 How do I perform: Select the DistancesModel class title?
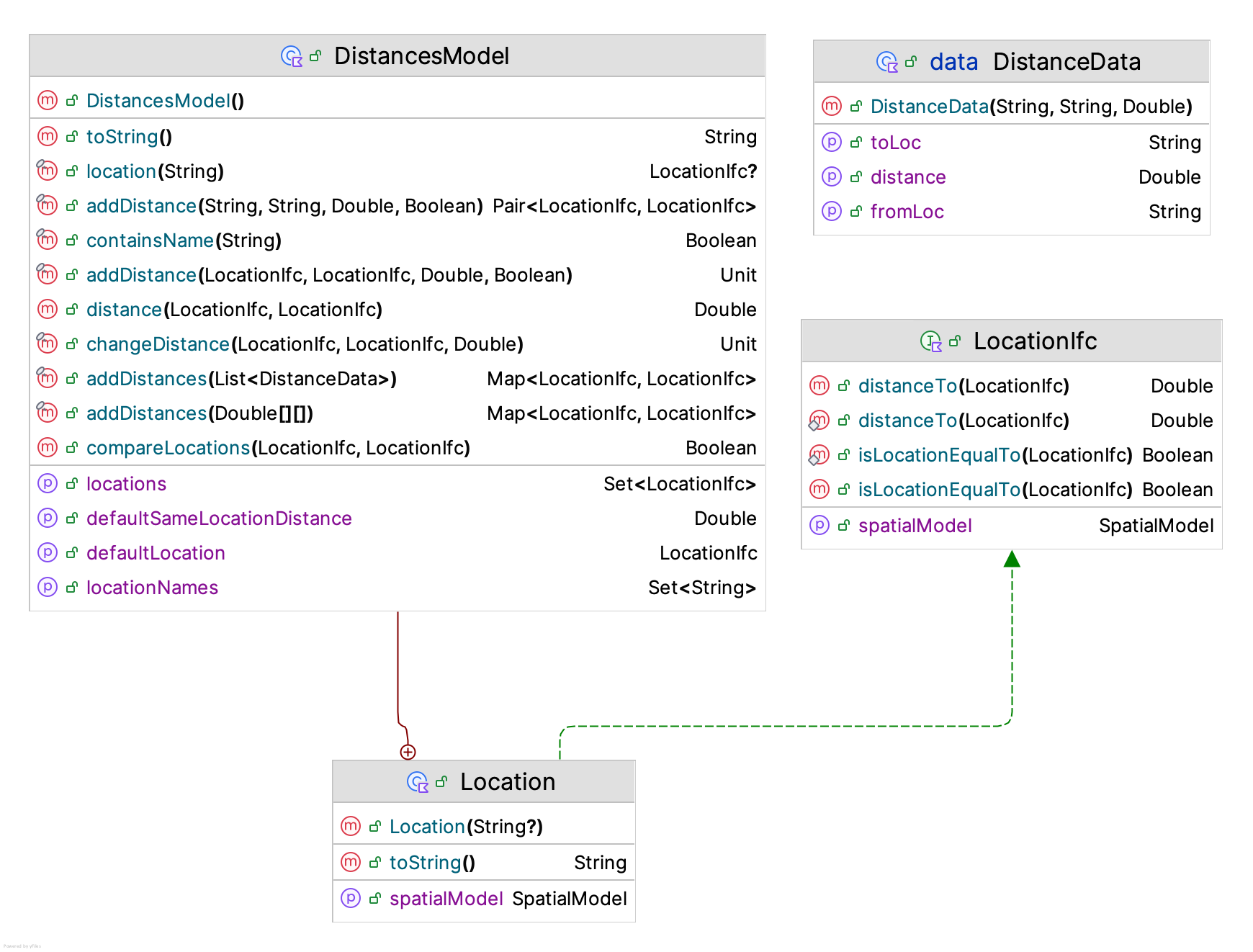[x=422, y=56]
